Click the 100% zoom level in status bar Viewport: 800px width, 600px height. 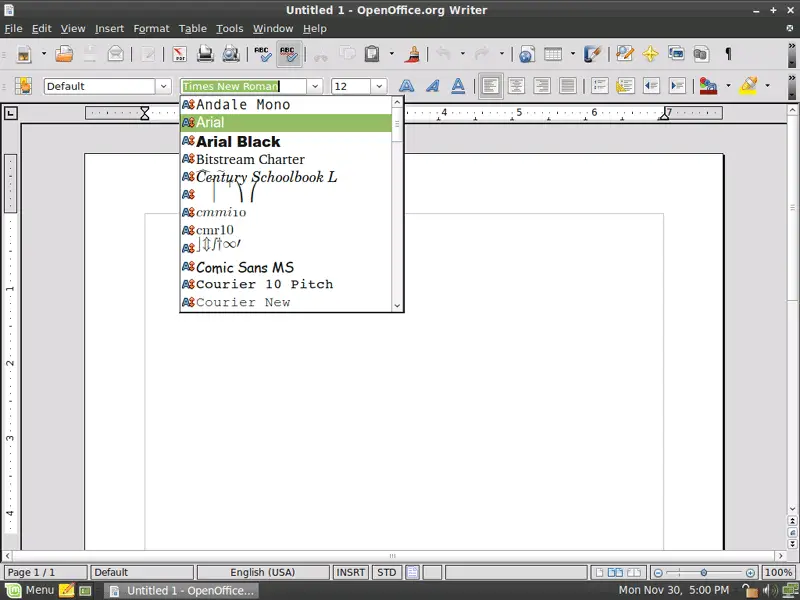778,572
